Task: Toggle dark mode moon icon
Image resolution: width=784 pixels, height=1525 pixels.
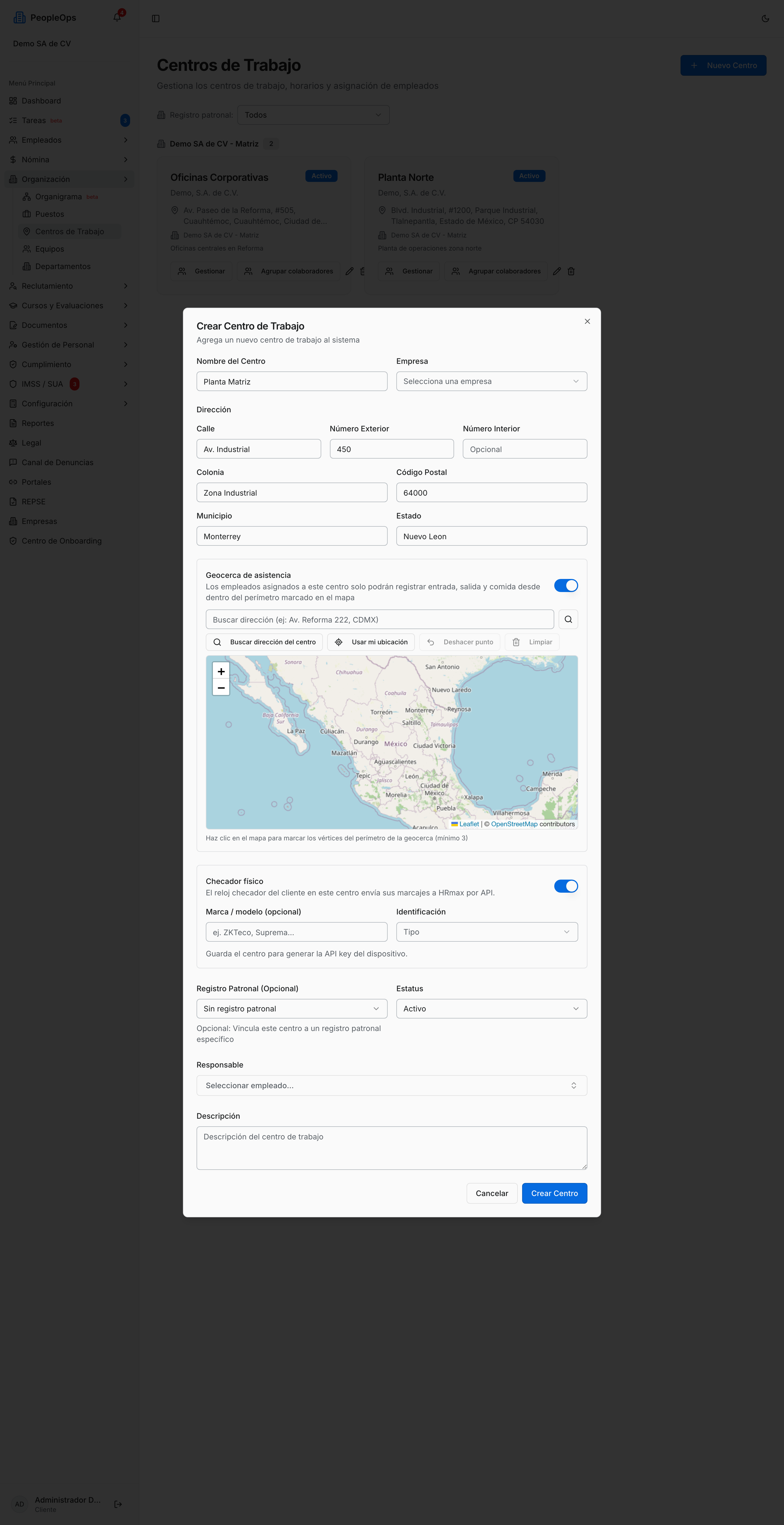Action: click(765, 18)
